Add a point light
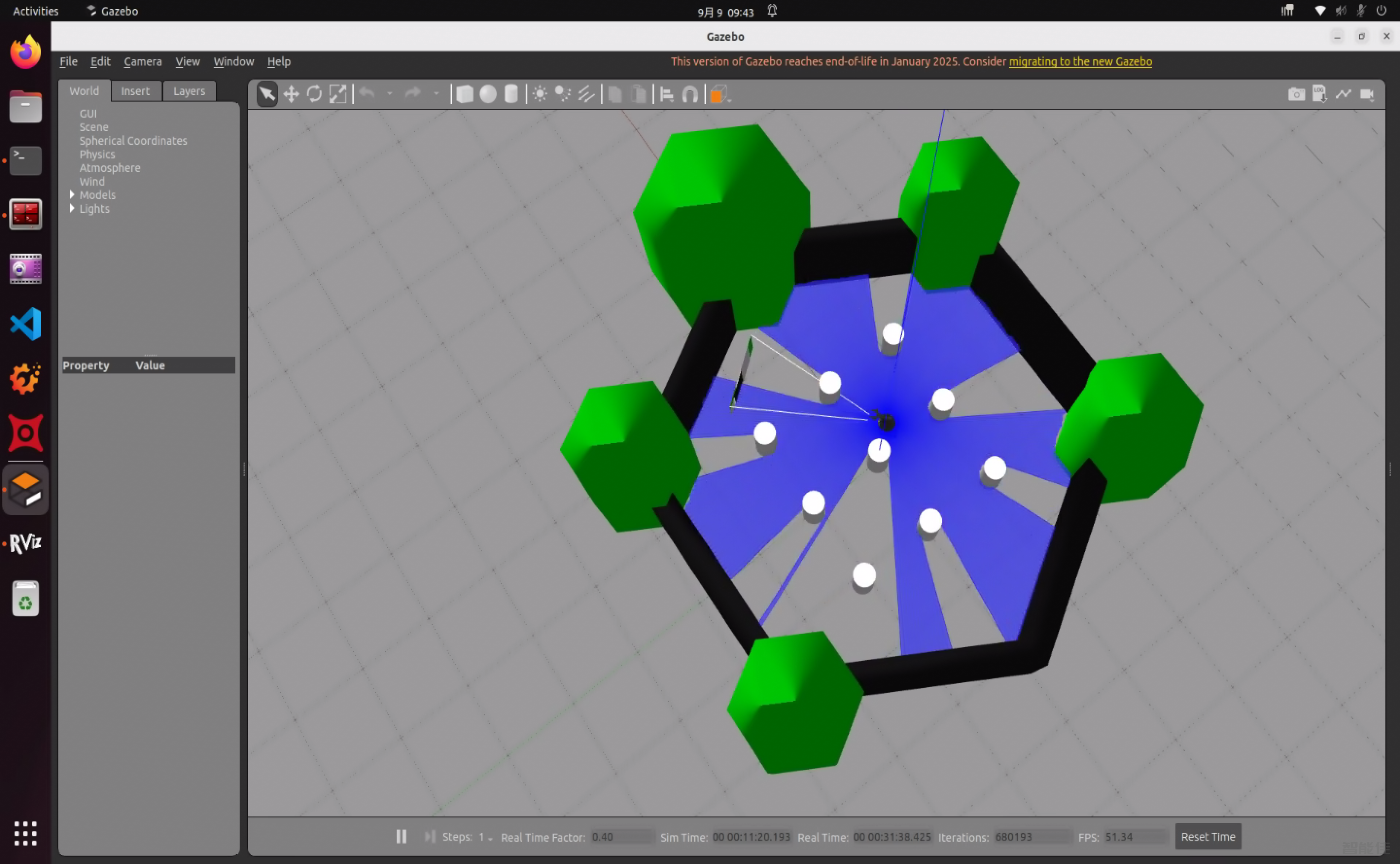The height and width of the screenshot is (864, 1400). [x=540, y=94]
